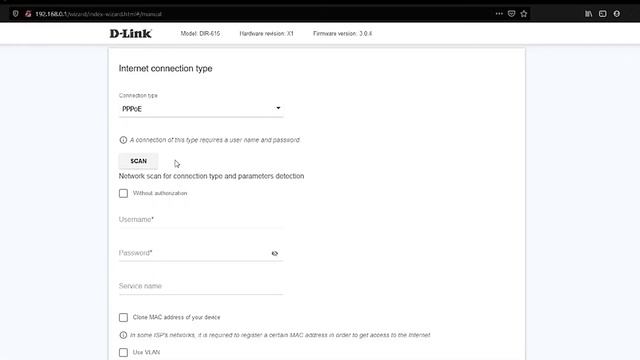Click the D-Link logo

click(130, 33)
